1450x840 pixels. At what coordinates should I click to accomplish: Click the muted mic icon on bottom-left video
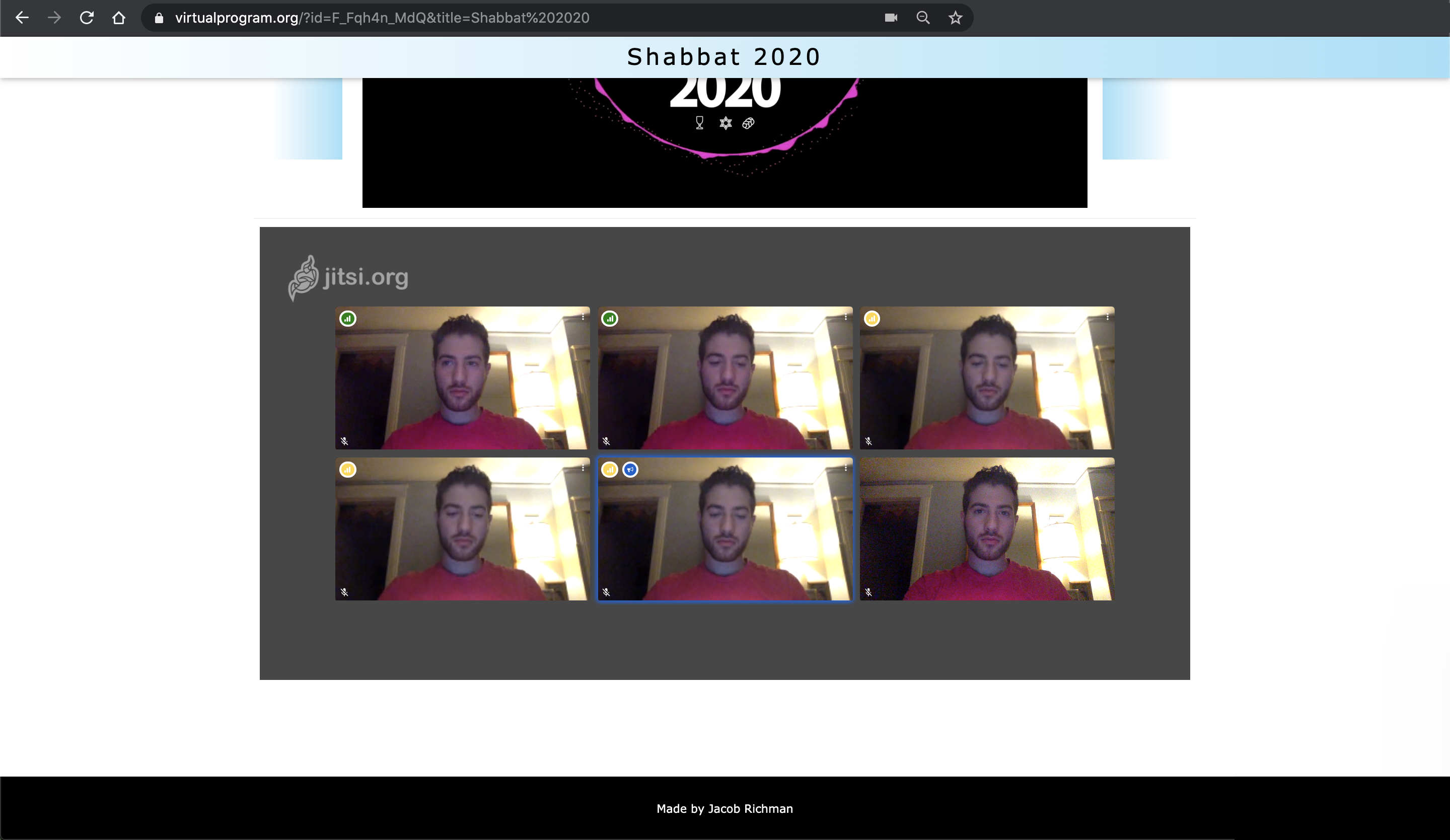click(344, 592)
